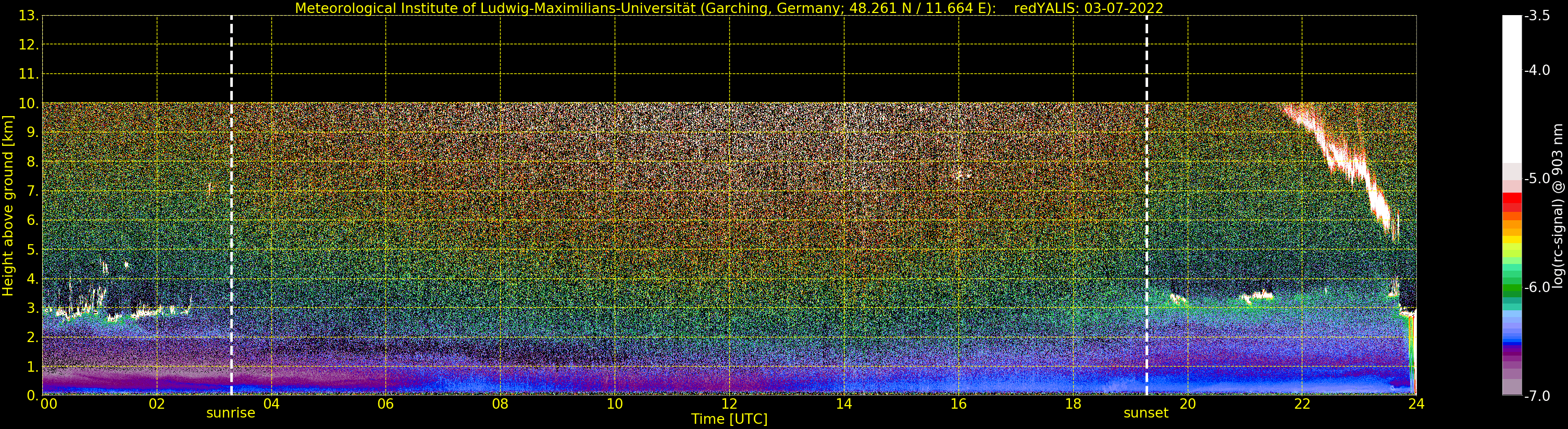This screenshot has height=429, width=1568.
Task: Click the plot title mentioning redYALIS: 03-07-2022
Action: [x=729, y=8]
